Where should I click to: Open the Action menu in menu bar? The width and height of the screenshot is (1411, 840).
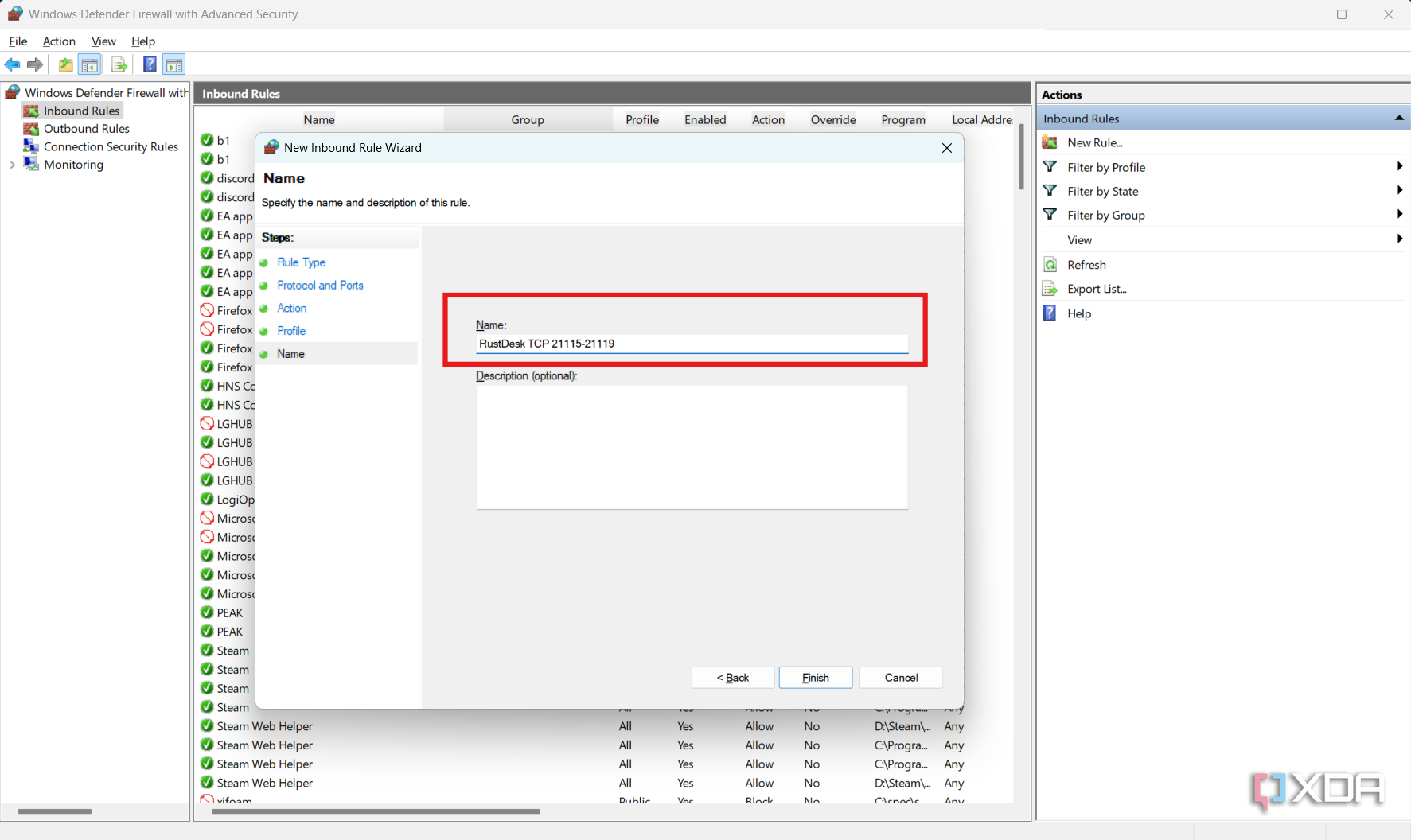point(59,41)
